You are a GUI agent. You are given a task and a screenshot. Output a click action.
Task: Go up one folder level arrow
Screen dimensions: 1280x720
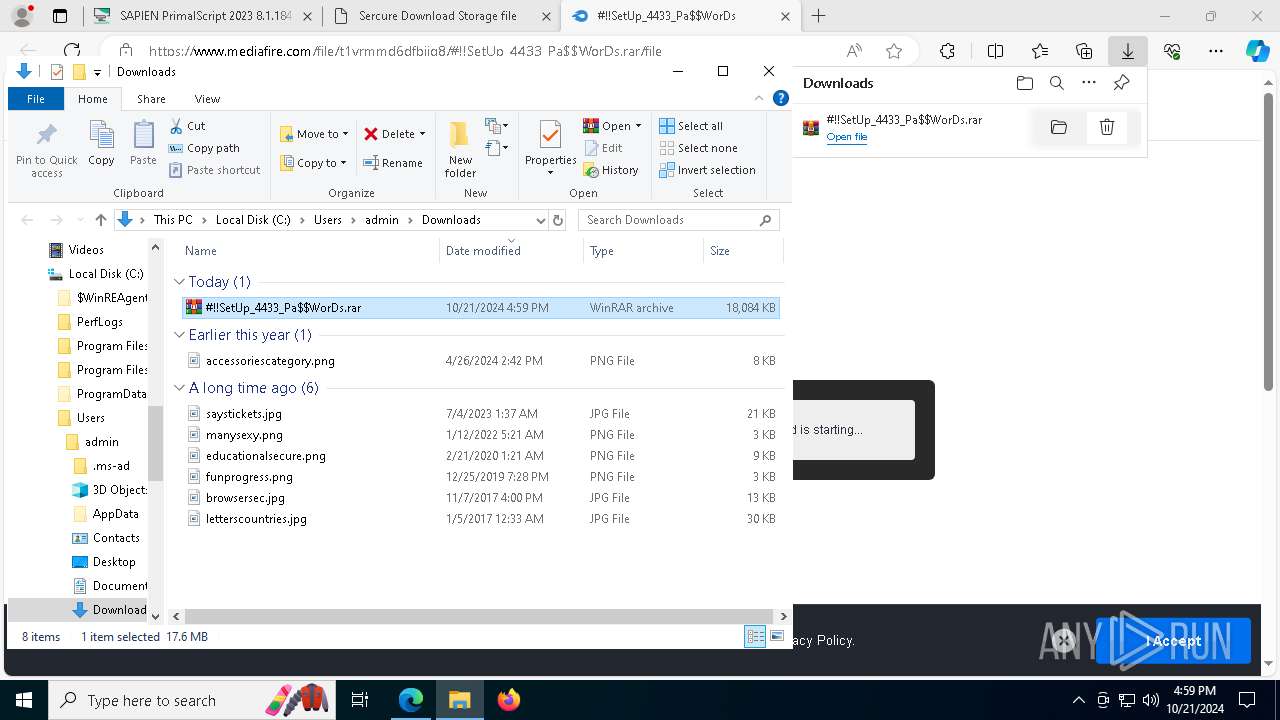[100, 220]
